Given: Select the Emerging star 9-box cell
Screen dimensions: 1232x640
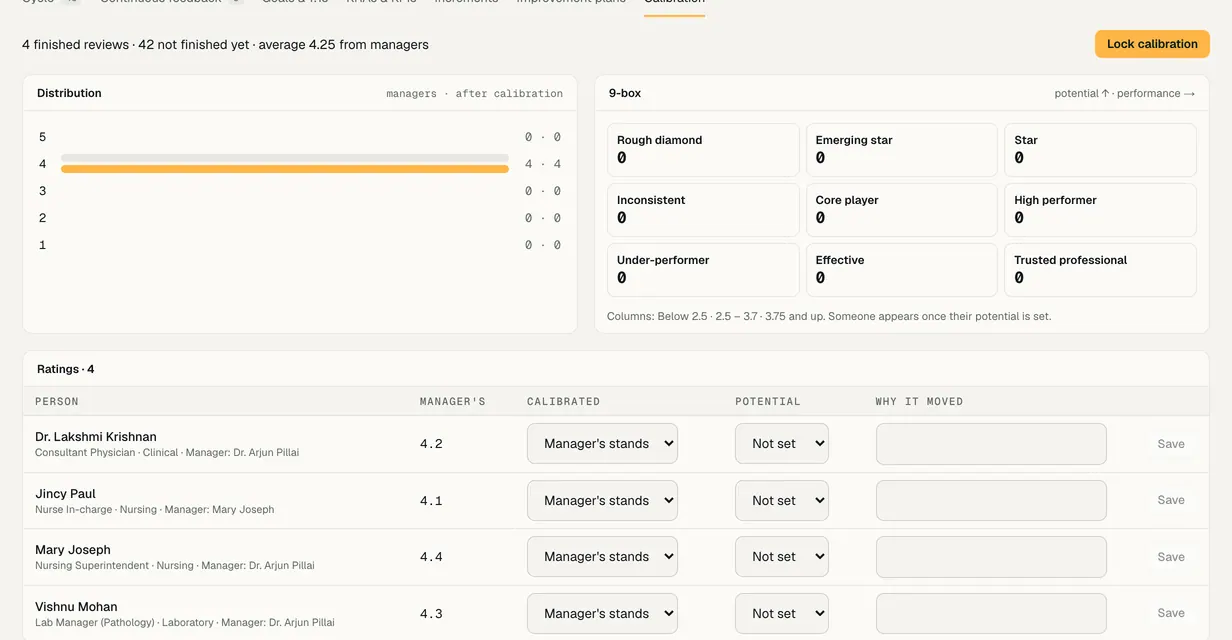Looking at the screenshot, I should [x=902, y=150].
